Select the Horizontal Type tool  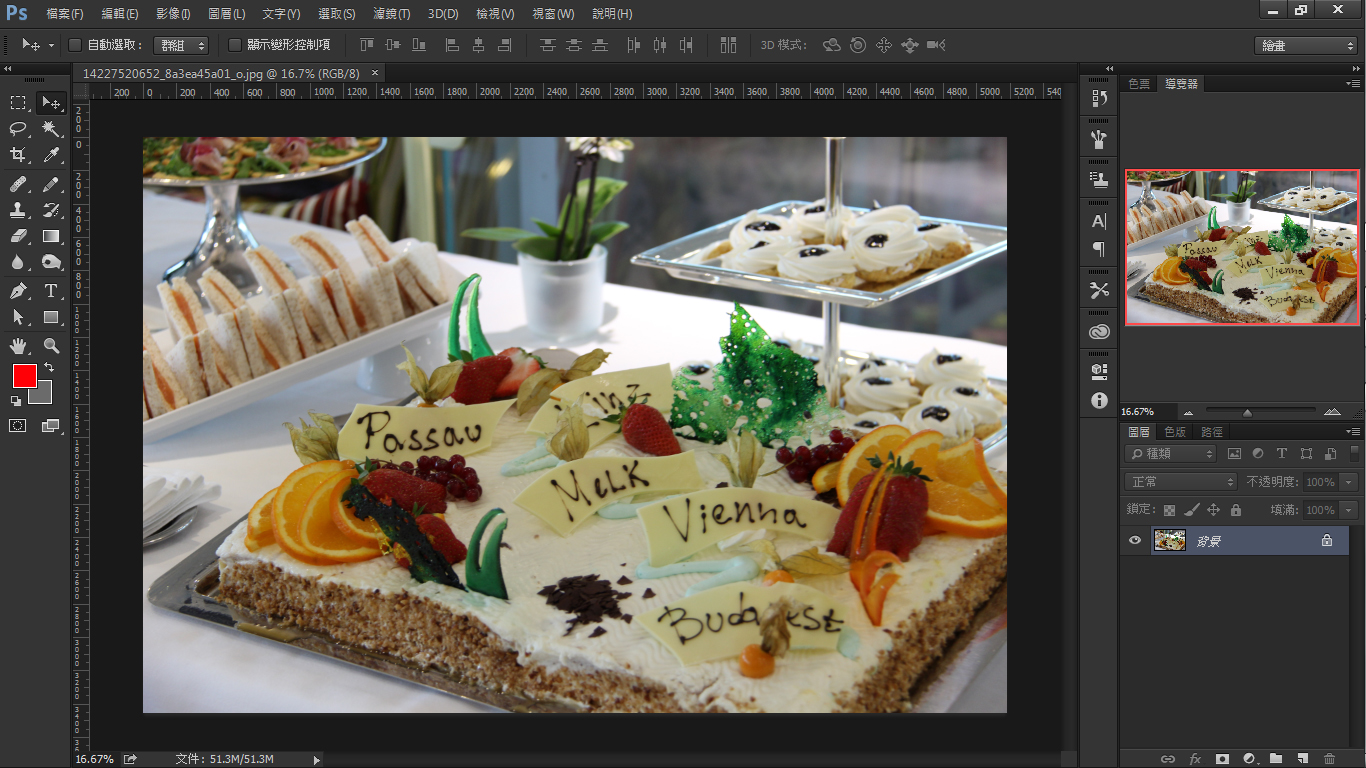[x=51, y=291]
